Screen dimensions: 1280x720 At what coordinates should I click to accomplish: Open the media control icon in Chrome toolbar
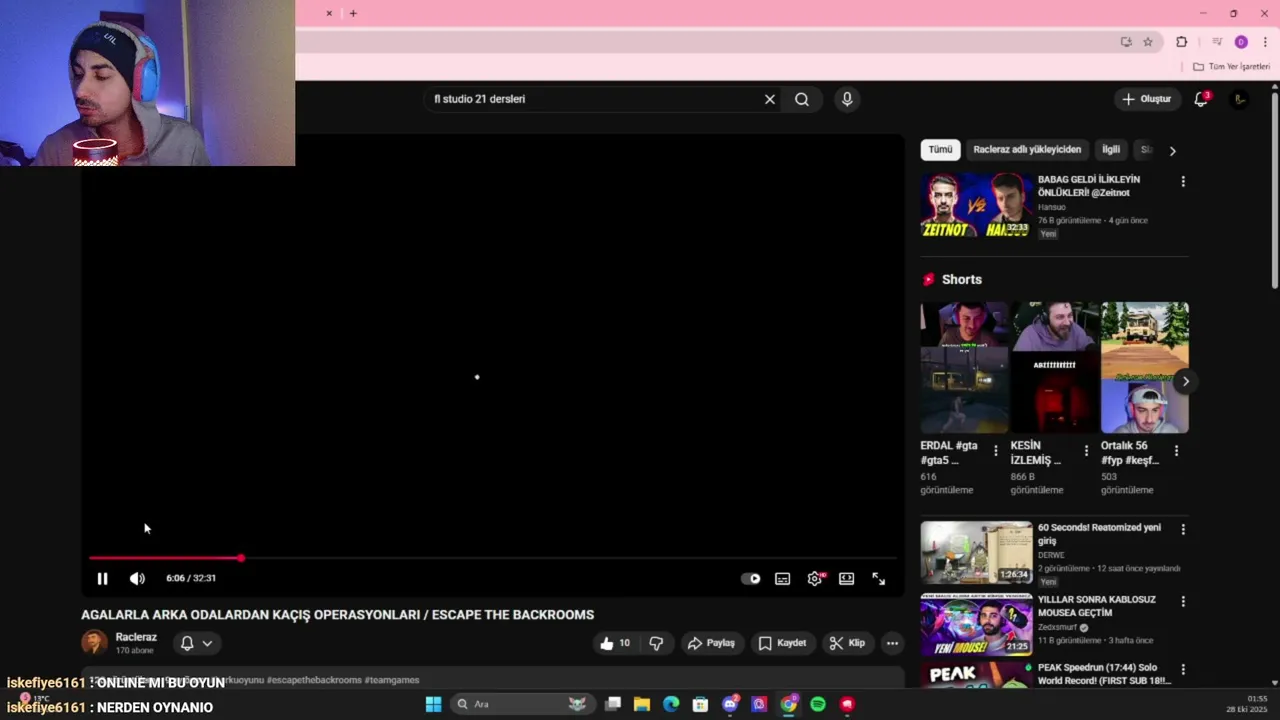point(1217,42)
